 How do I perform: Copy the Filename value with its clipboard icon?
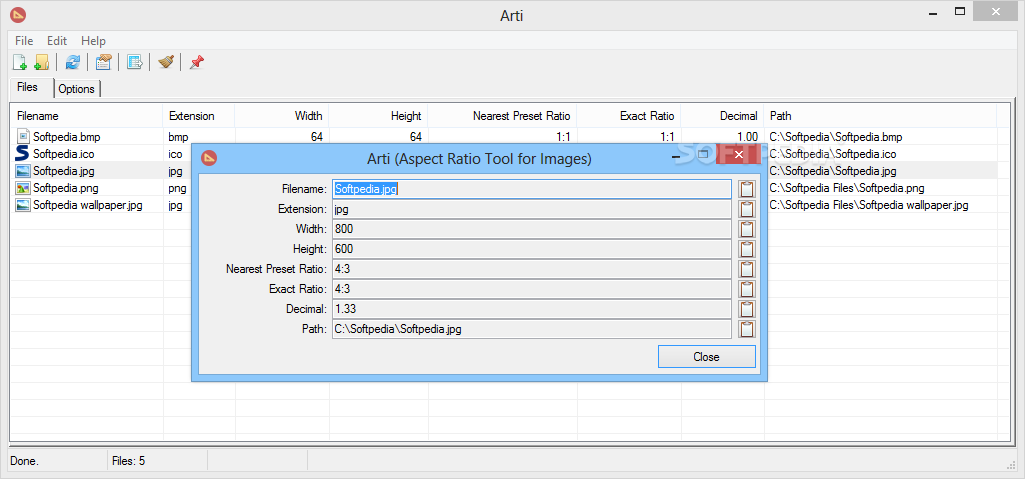[x=747, y=190]
